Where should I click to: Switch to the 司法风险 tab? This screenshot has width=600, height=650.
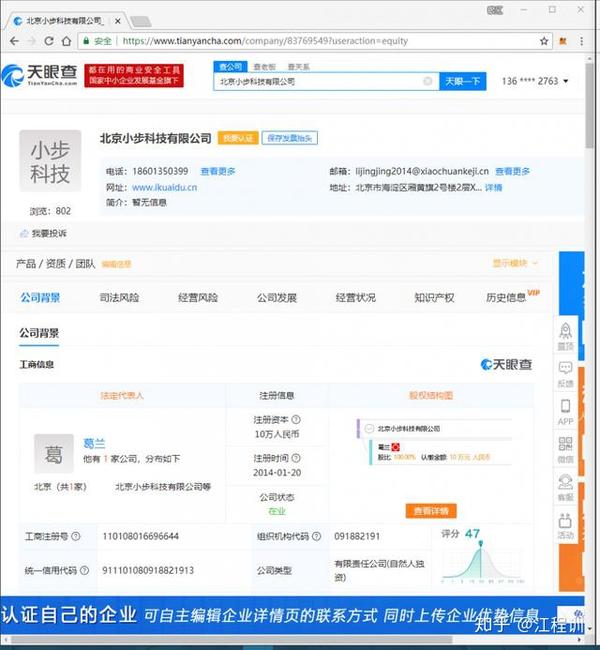tap(119, 298)
